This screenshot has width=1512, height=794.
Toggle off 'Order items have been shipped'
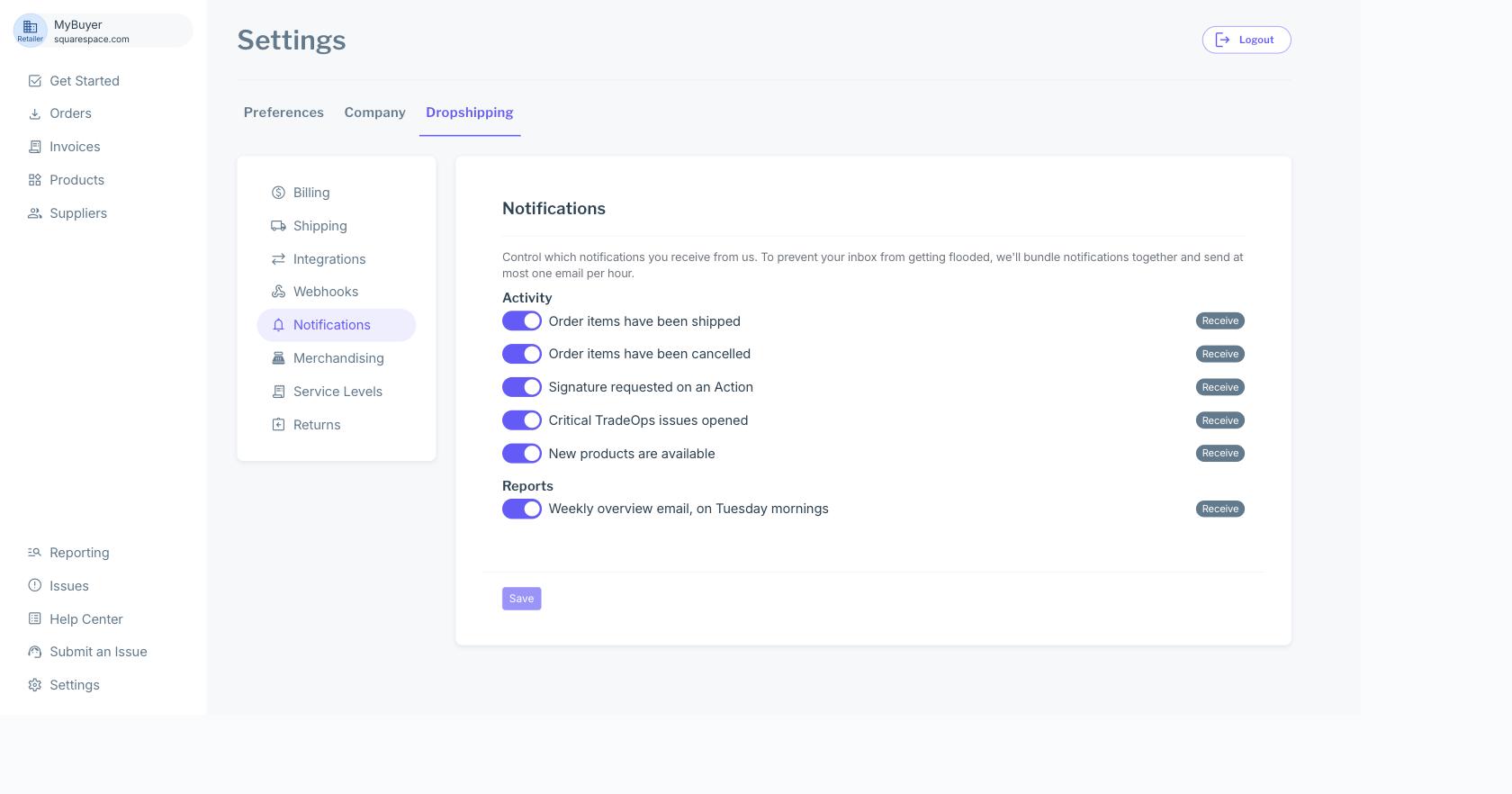[x=522, y=321]
